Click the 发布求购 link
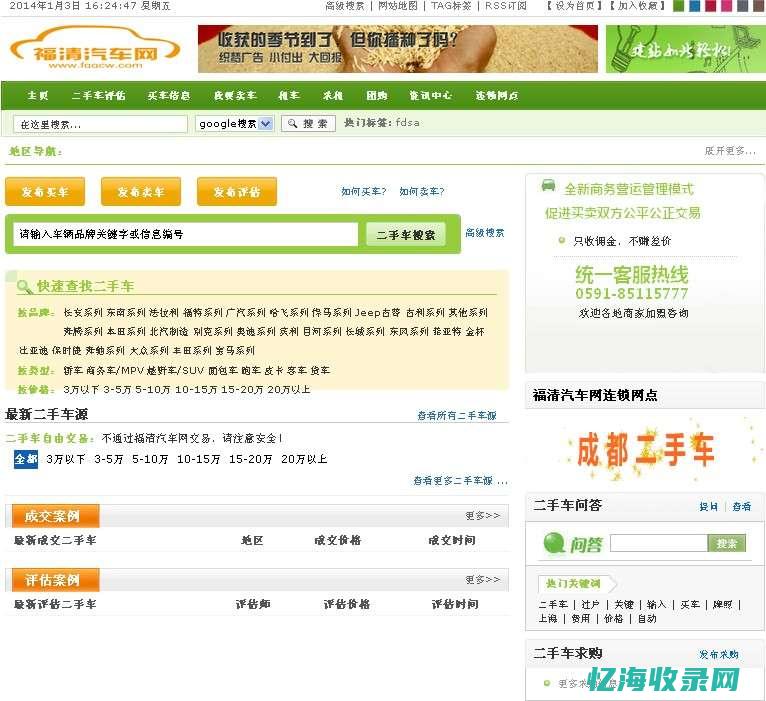The image size is (766, 701). tap(718, 654)
